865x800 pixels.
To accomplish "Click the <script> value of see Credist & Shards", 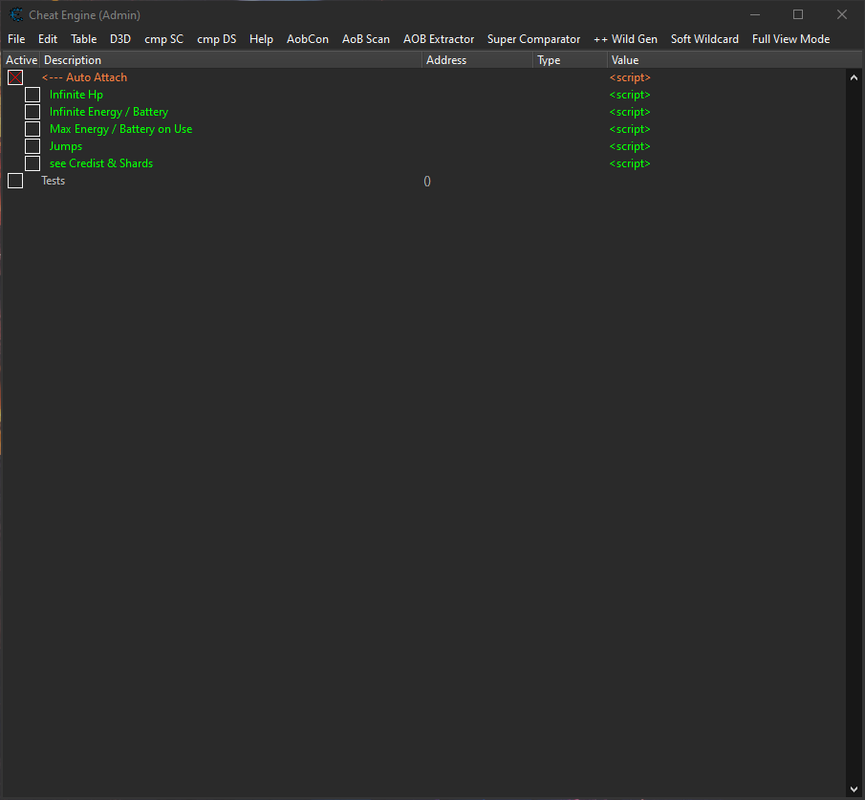I will point(629,163).
